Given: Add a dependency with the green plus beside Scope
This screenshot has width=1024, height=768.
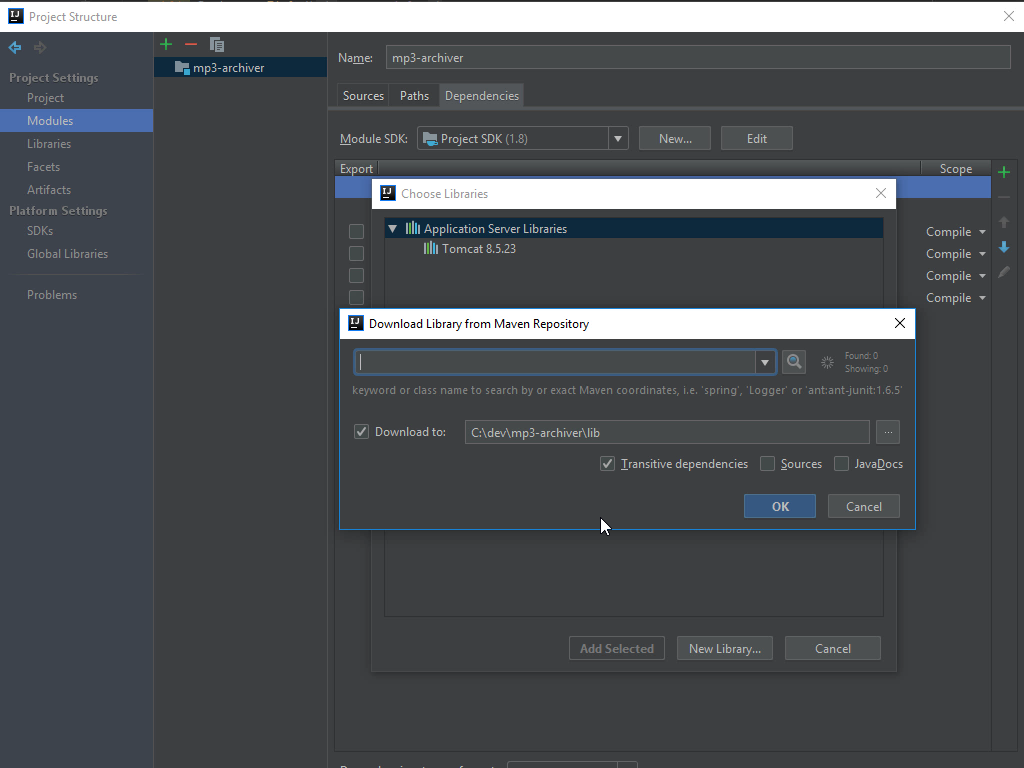Looking at the screenshot, I should click(1004, 172).
